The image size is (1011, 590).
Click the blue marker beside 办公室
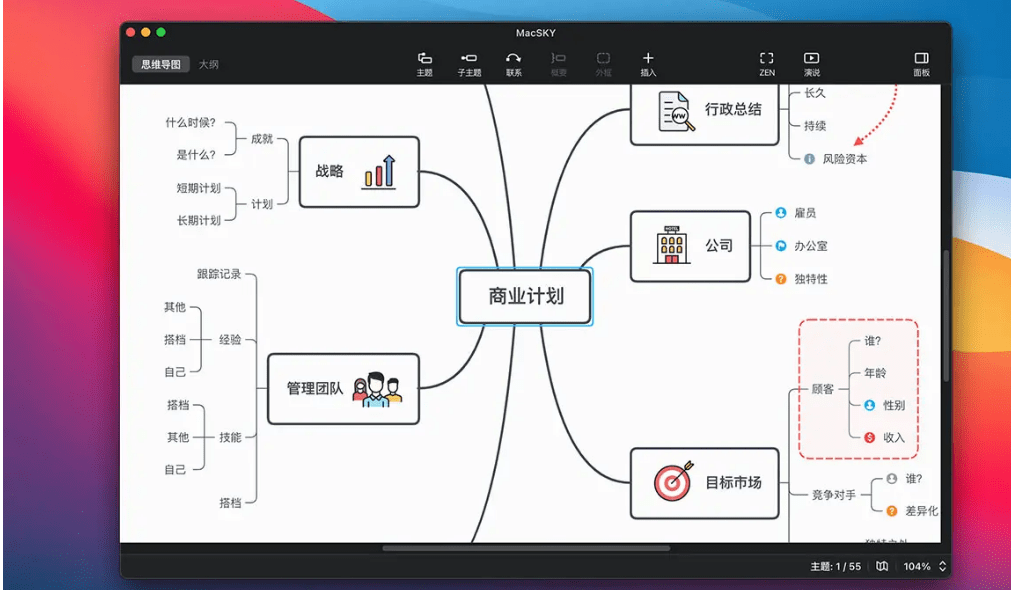click(781, 246)
